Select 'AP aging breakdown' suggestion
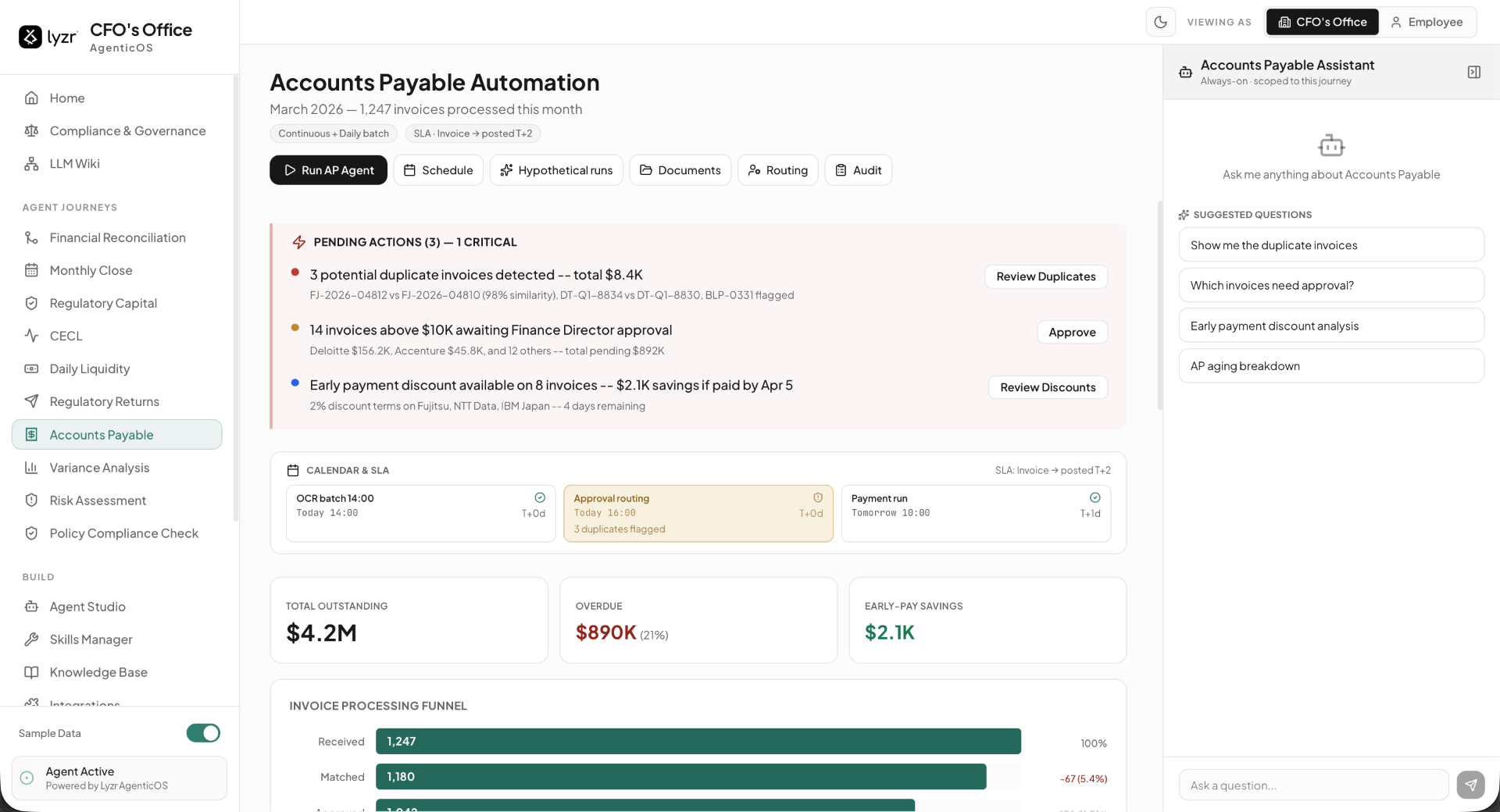This screenshot has height=812, width=1500. coord(1331,366)
